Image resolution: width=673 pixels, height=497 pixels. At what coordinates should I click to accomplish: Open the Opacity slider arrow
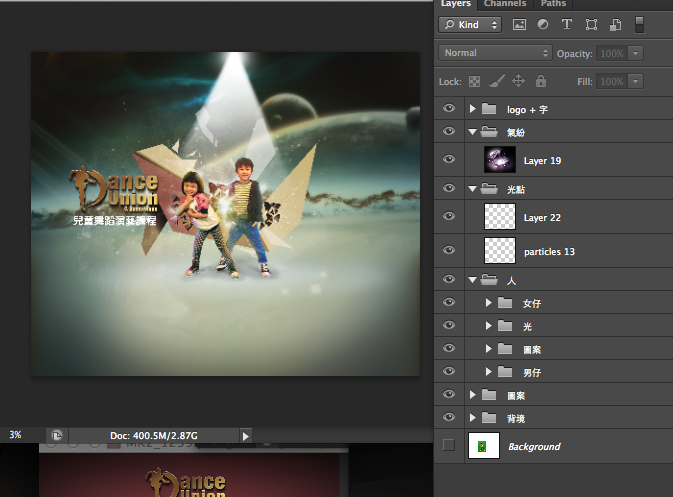point(635,53)
